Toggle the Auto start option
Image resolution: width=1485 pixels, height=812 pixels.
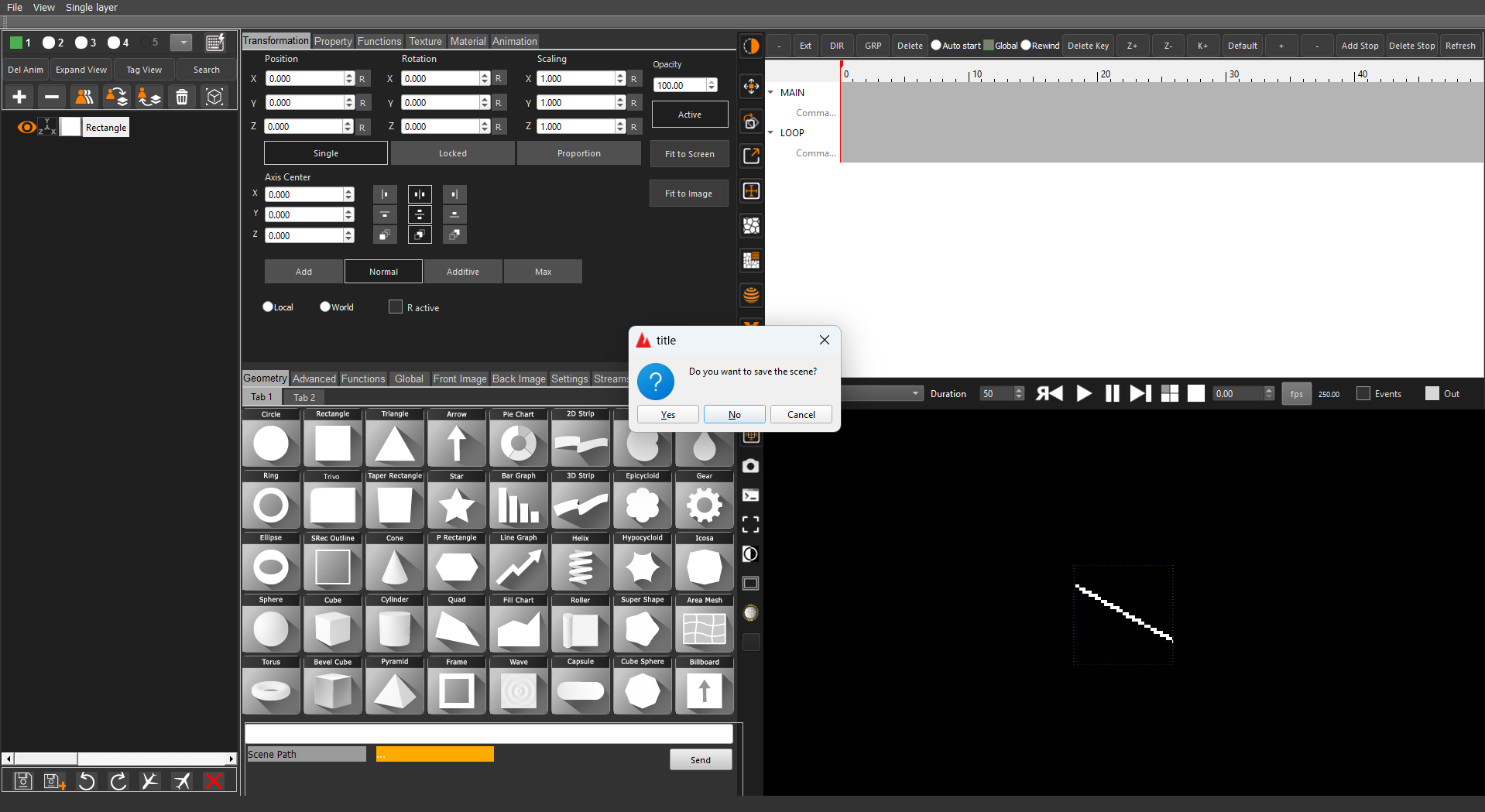click(936, 45)
